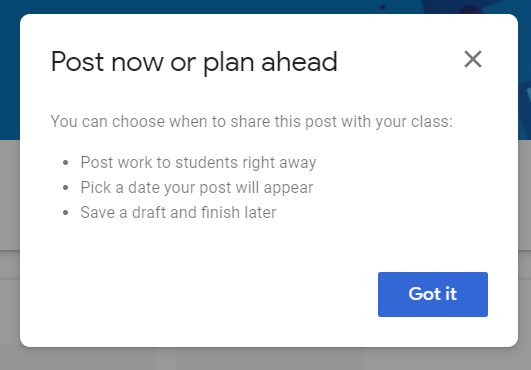
Task: Confirm the tip with Got it button
Action: (433, 294)
